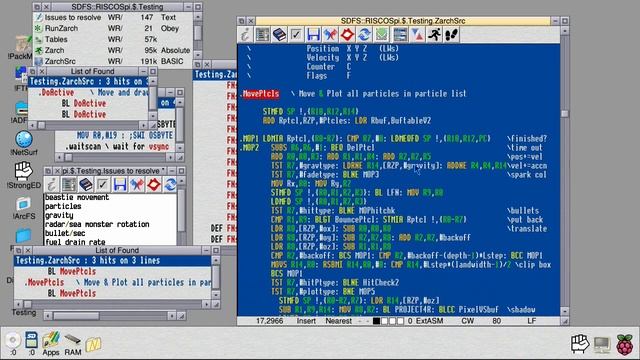Image resolution: width=640 pixels, height=360 pixels.
Task: Click the display monitor icon on icon bar
Action: point(602,345)
